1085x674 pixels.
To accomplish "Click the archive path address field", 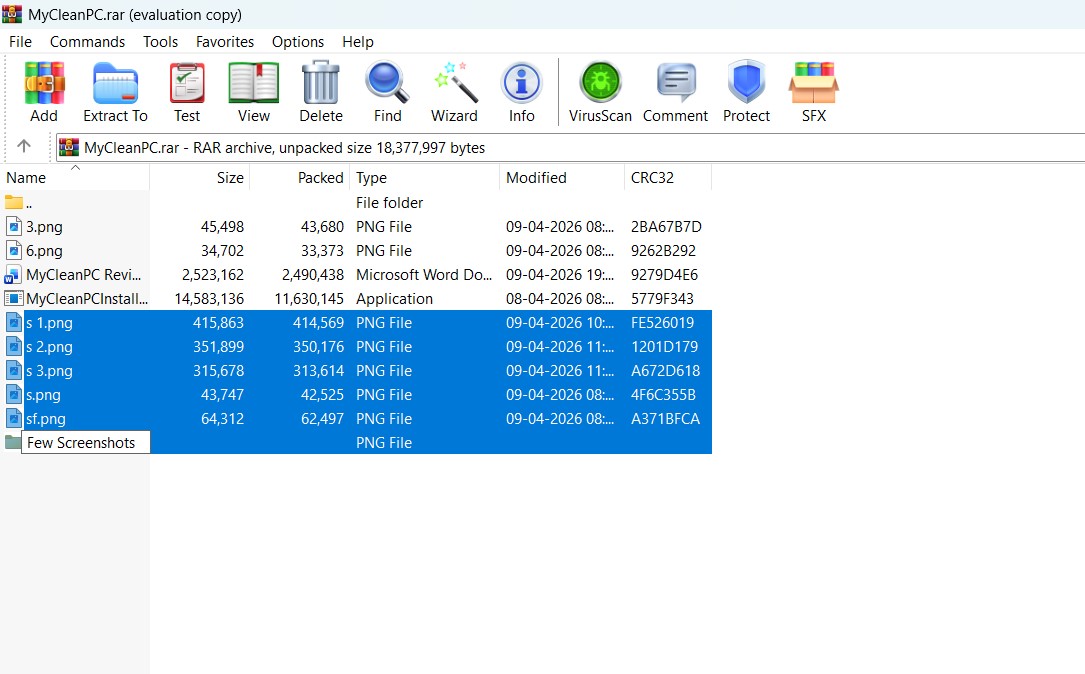I will (570, 147).
